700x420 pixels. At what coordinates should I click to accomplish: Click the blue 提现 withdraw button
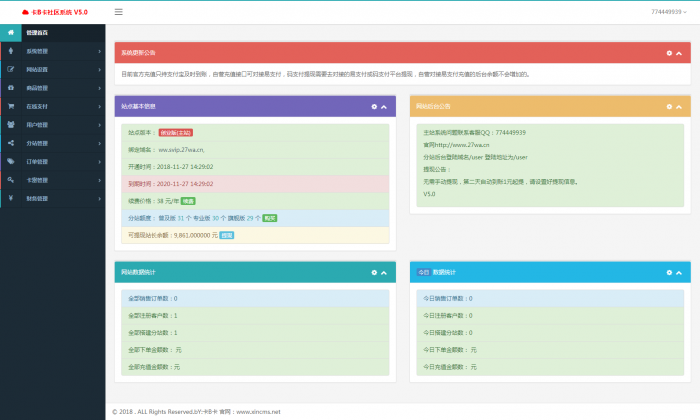(227, 235)
